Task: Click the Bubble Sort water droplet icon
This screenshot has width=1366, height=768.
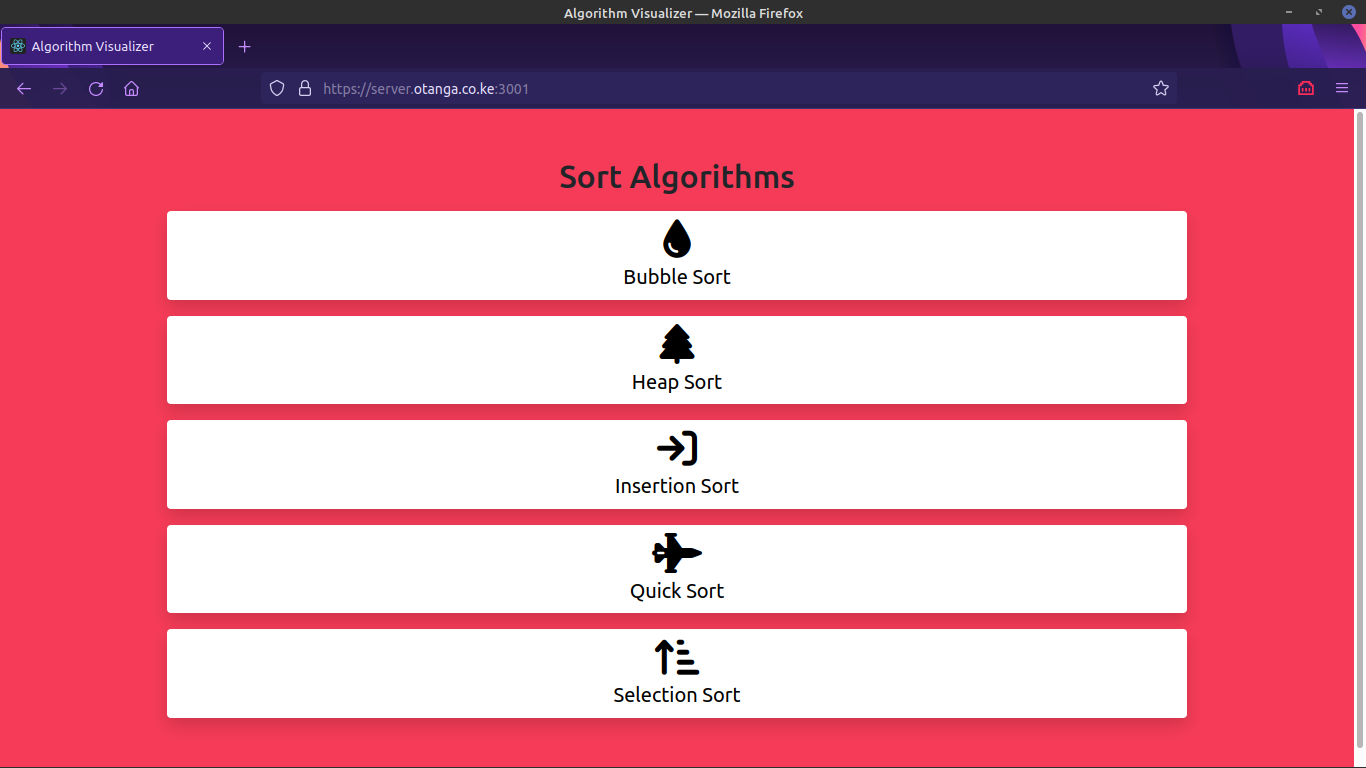Action: point(677,239)
